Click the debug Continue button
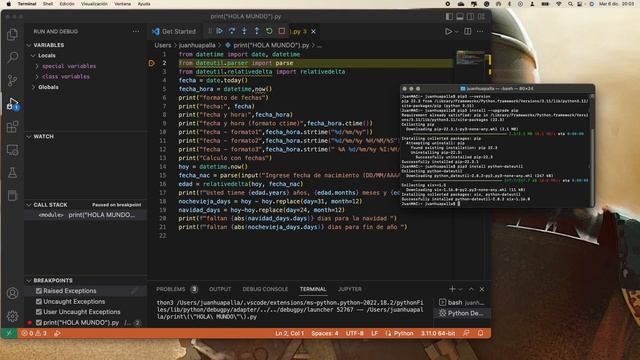640x360 pixels. [220, 31]
